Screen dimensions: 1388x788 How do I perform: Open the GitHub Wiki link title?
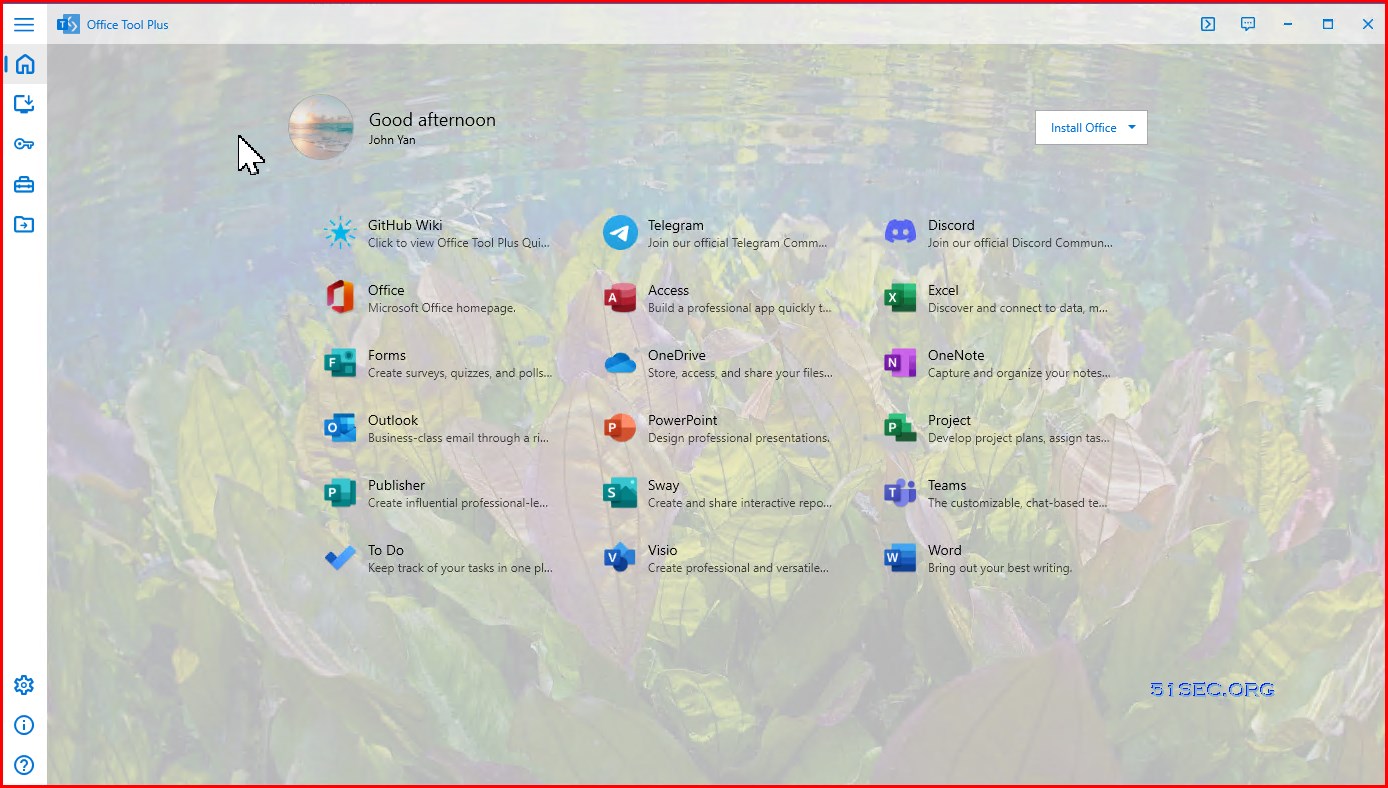point(405,225)
